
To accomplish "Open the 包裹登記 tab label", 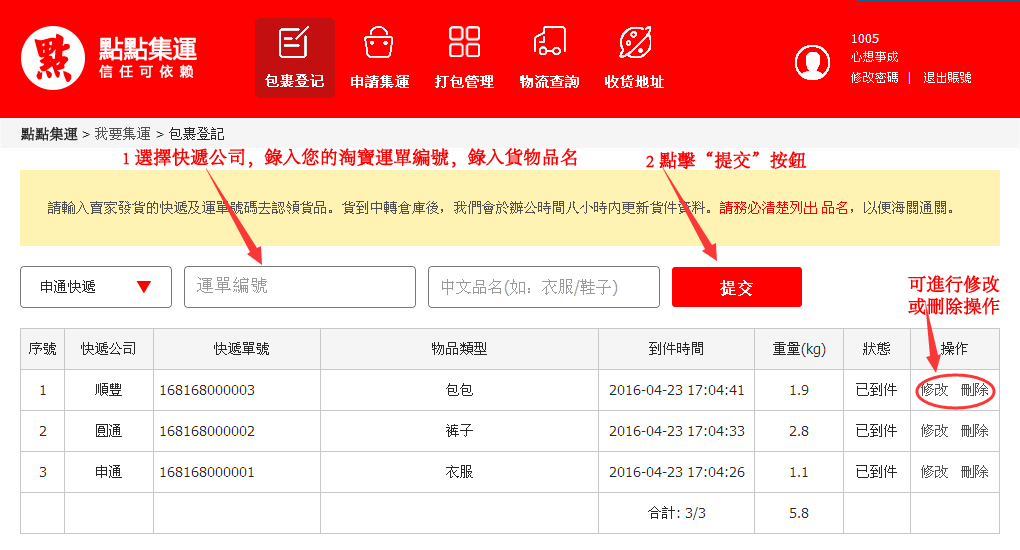I will 295,81.
